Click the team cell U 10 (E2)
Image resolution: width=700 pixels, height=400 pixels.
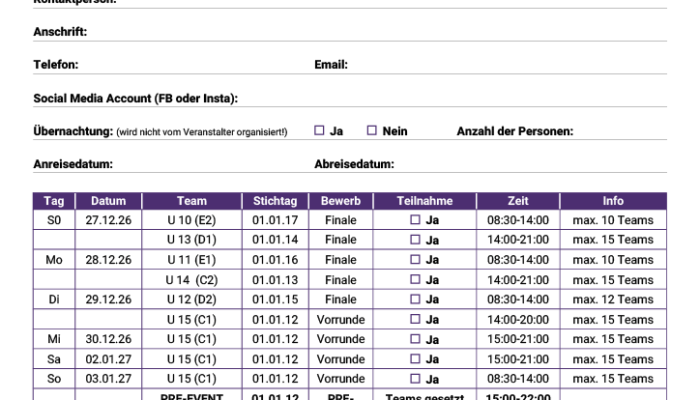click(192, 220)
